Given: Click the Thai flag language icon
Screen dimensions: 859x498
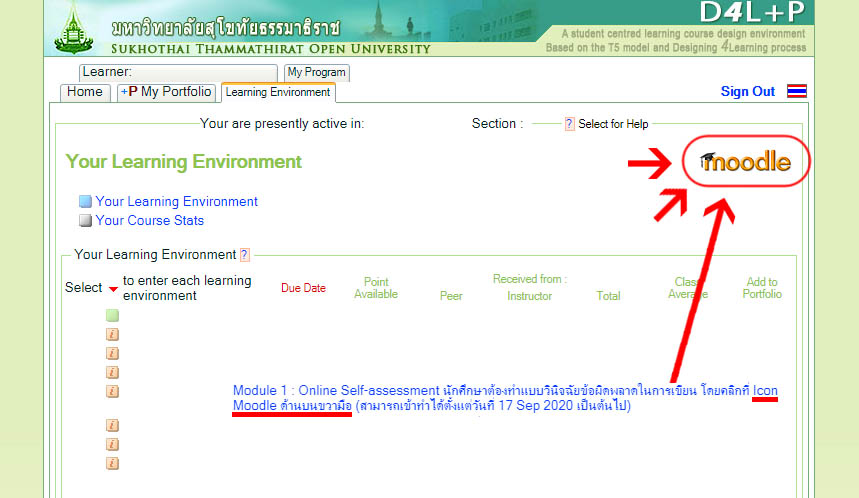Looking at the screenshot, I should [797, 91].
